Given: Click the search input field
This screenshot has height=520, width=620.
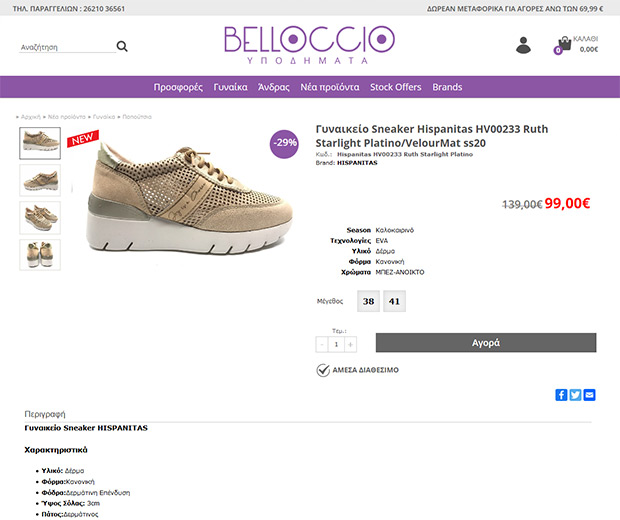Looking at the screenshot, I should click(x=65, y=47).
